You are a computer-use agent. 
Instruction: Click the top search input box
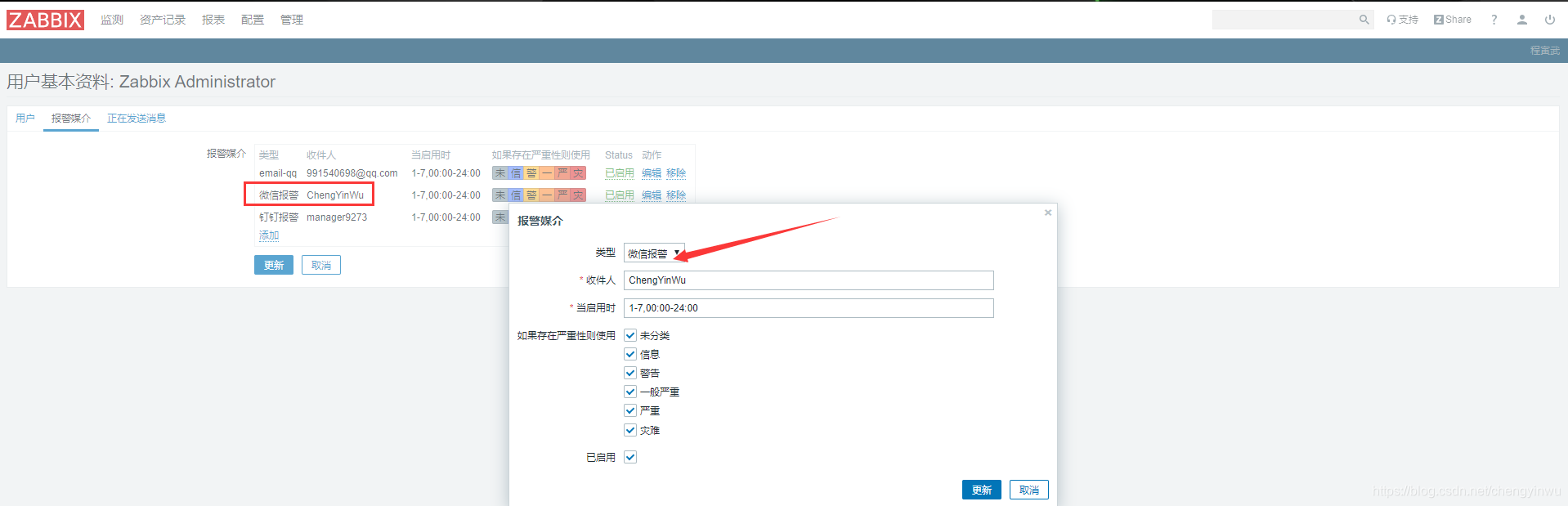coord(1284,20)
